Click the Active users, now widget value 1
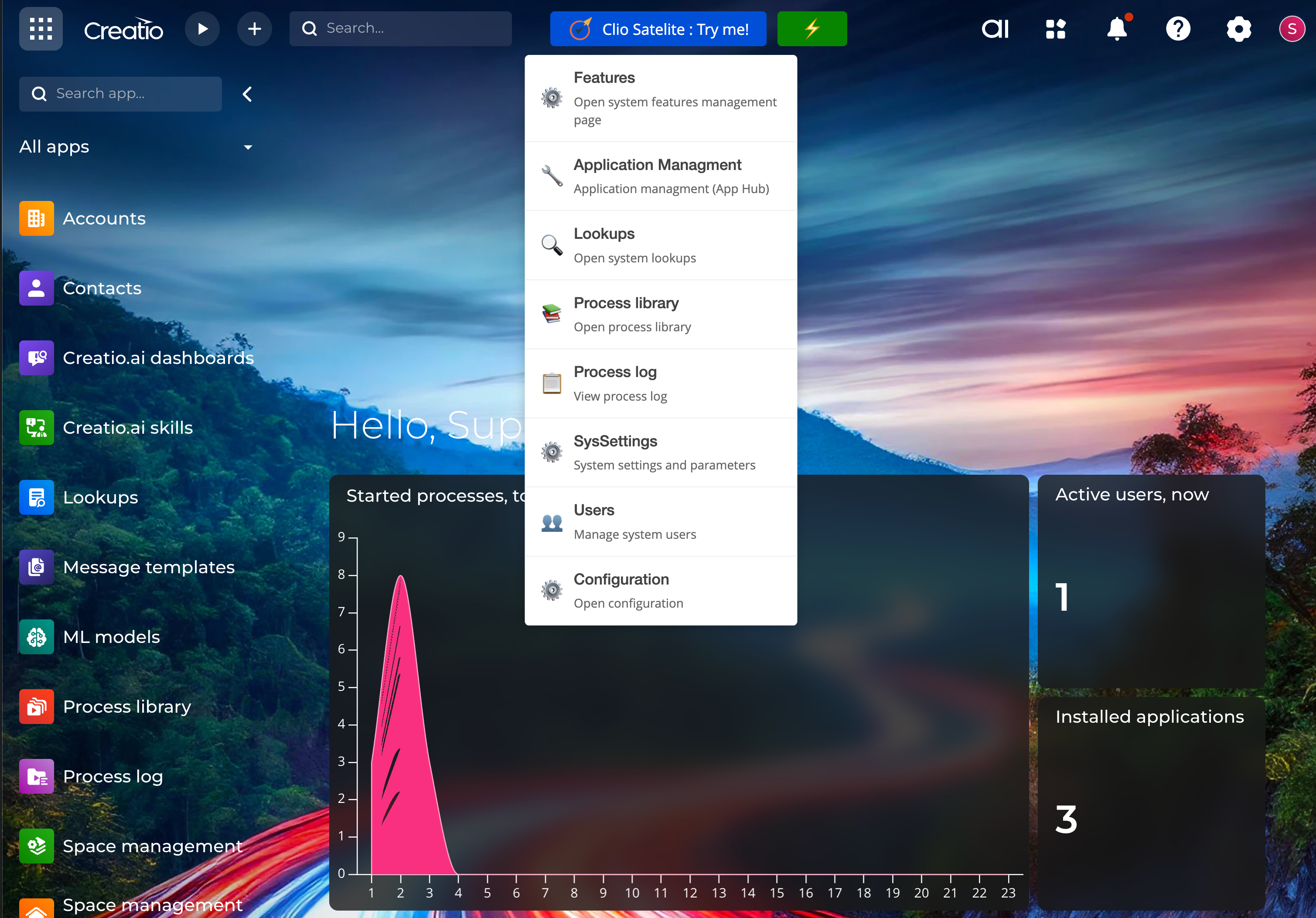The image size is (1316, 918). click(1062, 597)
